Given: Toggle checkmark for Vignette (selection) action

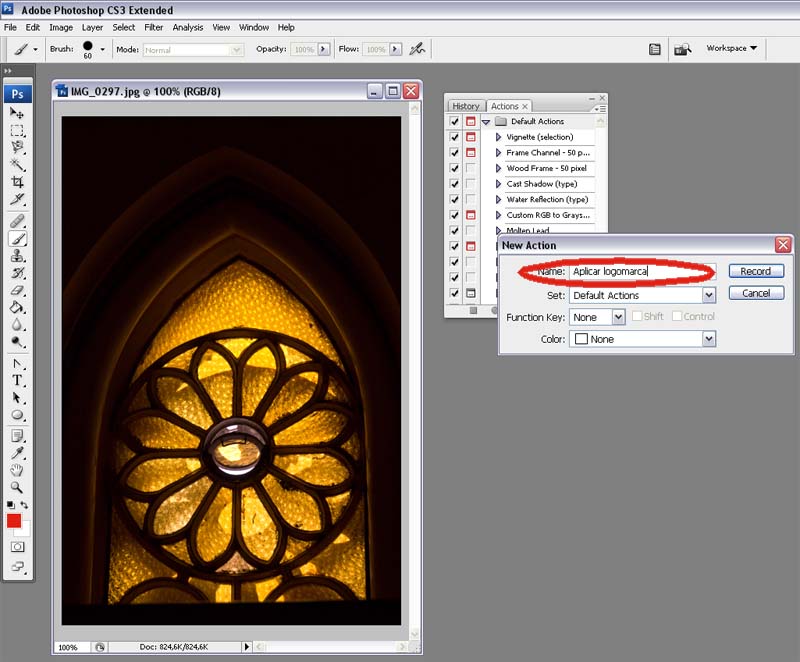Looking at the screenshot, I should click(455, 137).
